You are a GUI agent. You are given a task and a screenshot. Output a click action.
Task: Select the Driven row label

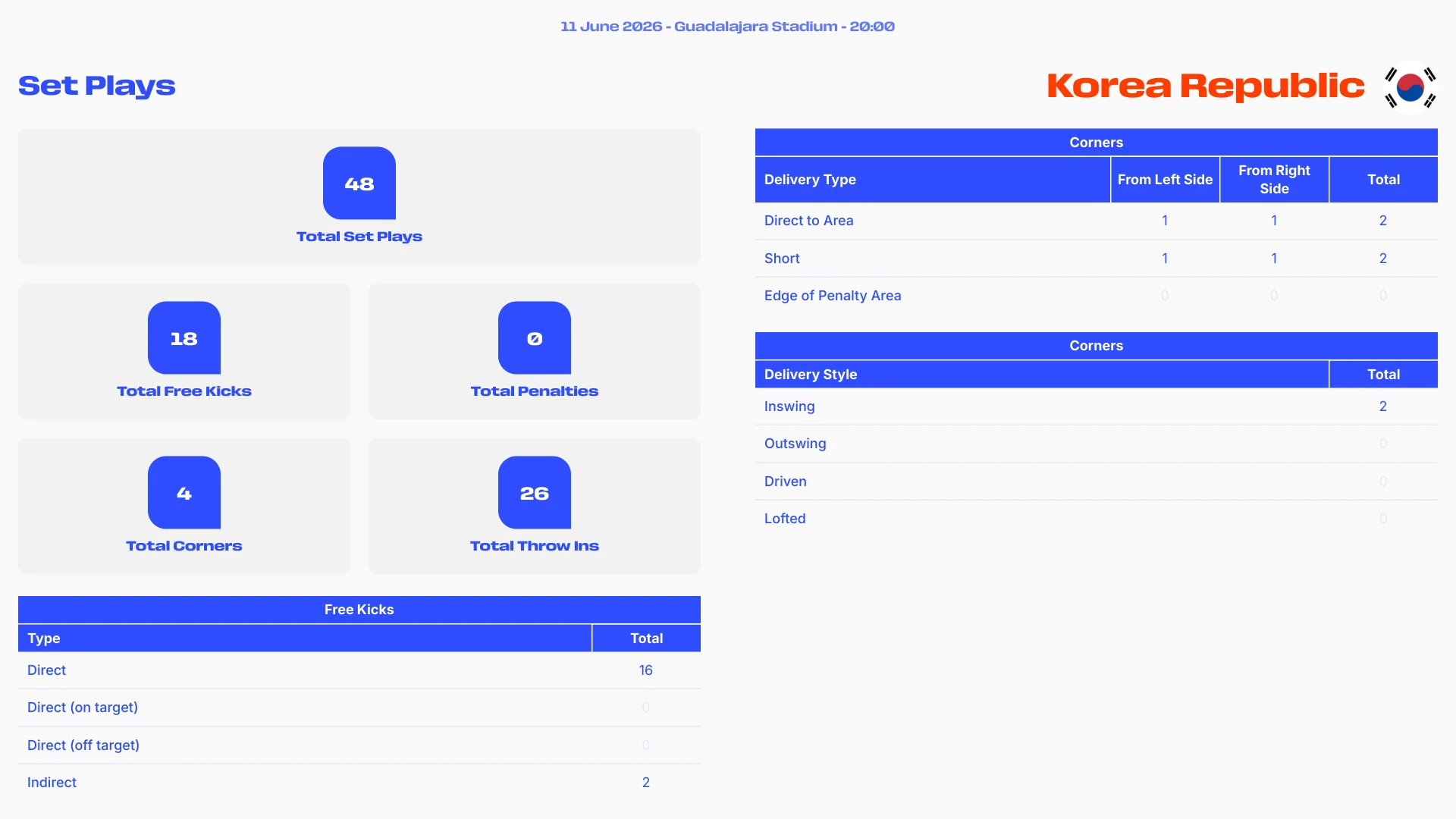point(786,482)
